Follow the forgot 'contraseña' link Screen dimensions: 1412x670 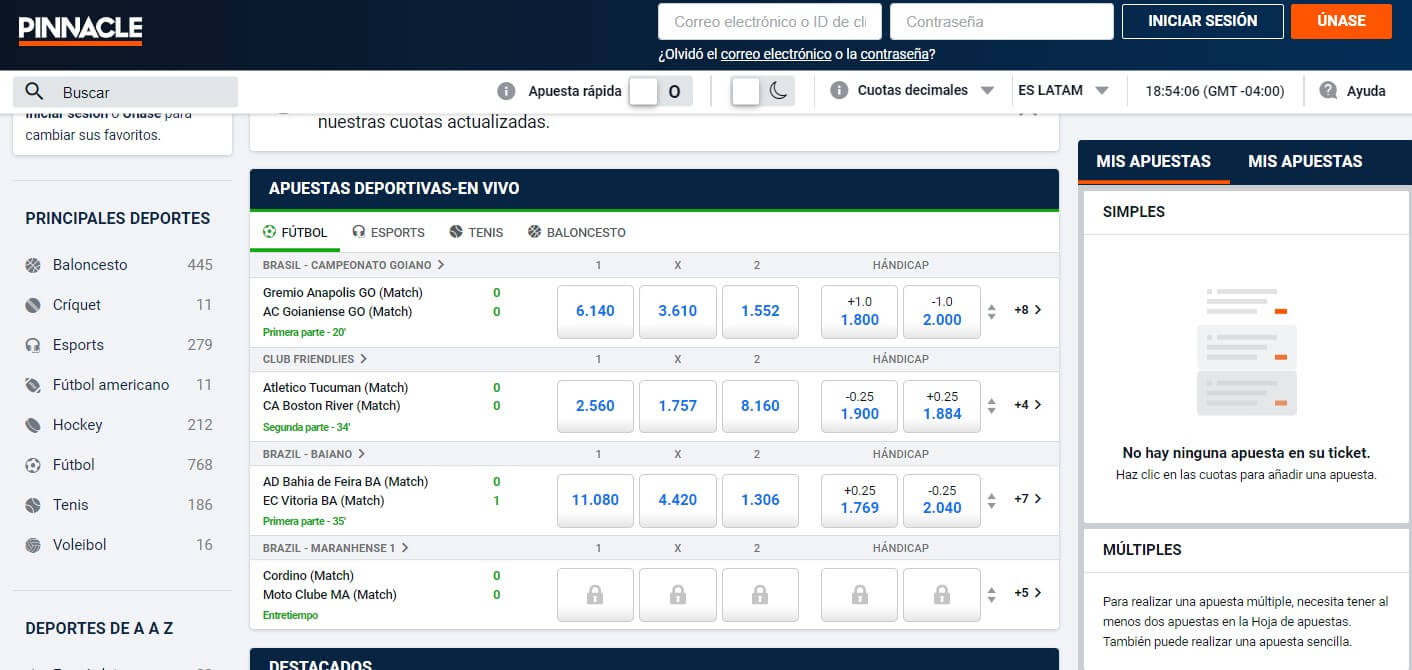(894, 54)
